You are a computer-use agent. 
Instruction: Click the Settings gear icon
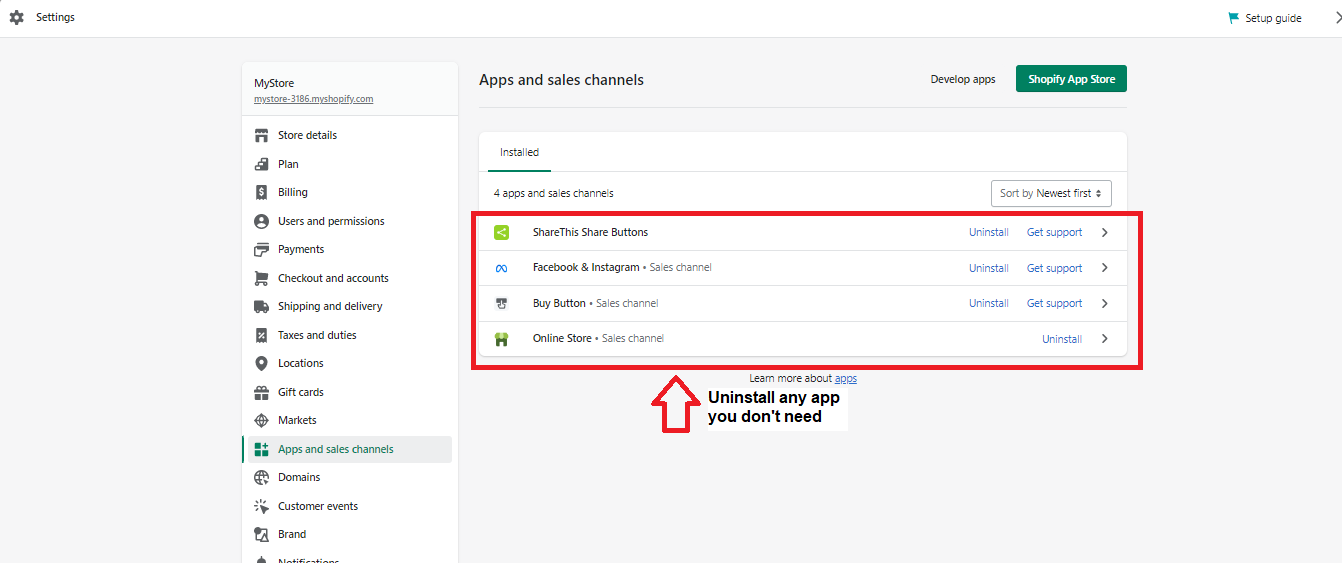[x=16, y=18]
